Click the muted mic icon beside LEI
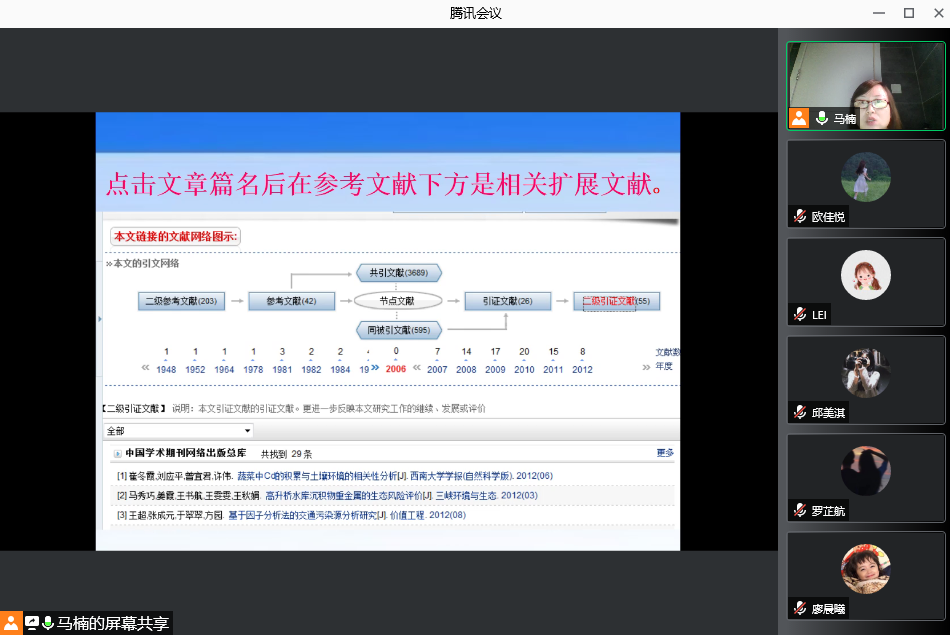 (800, 314)
